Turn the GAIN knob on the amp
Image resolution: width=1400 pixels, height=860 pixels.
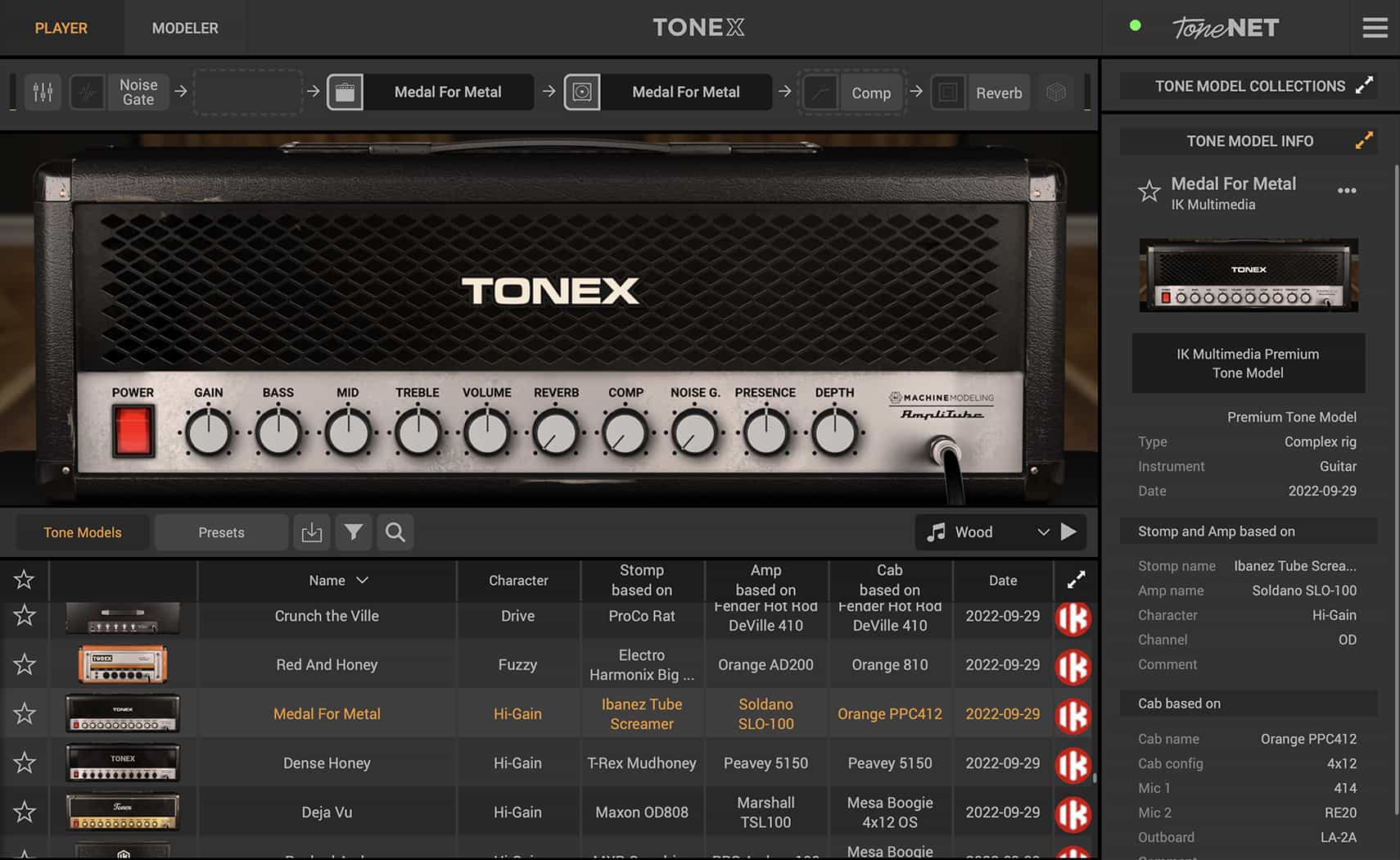208,428
